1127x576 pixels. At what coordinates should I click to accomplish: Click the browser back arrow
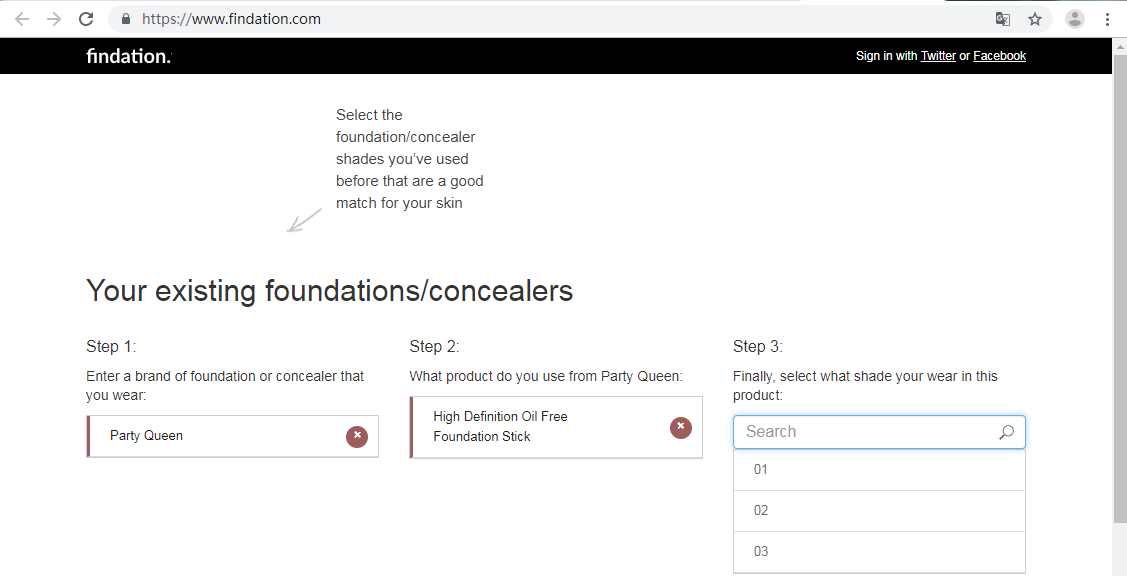tap(22, 19)
